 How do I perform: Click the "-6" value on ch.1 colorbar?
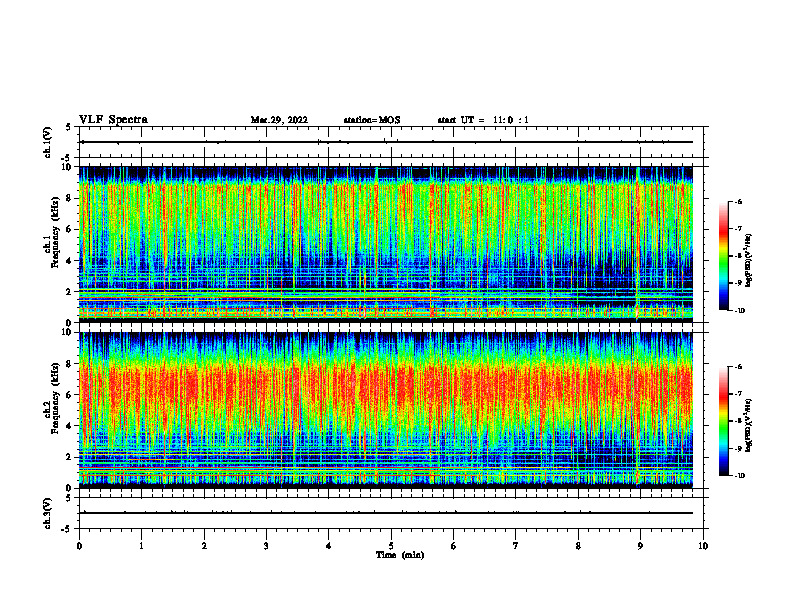[x=738, y=202]
